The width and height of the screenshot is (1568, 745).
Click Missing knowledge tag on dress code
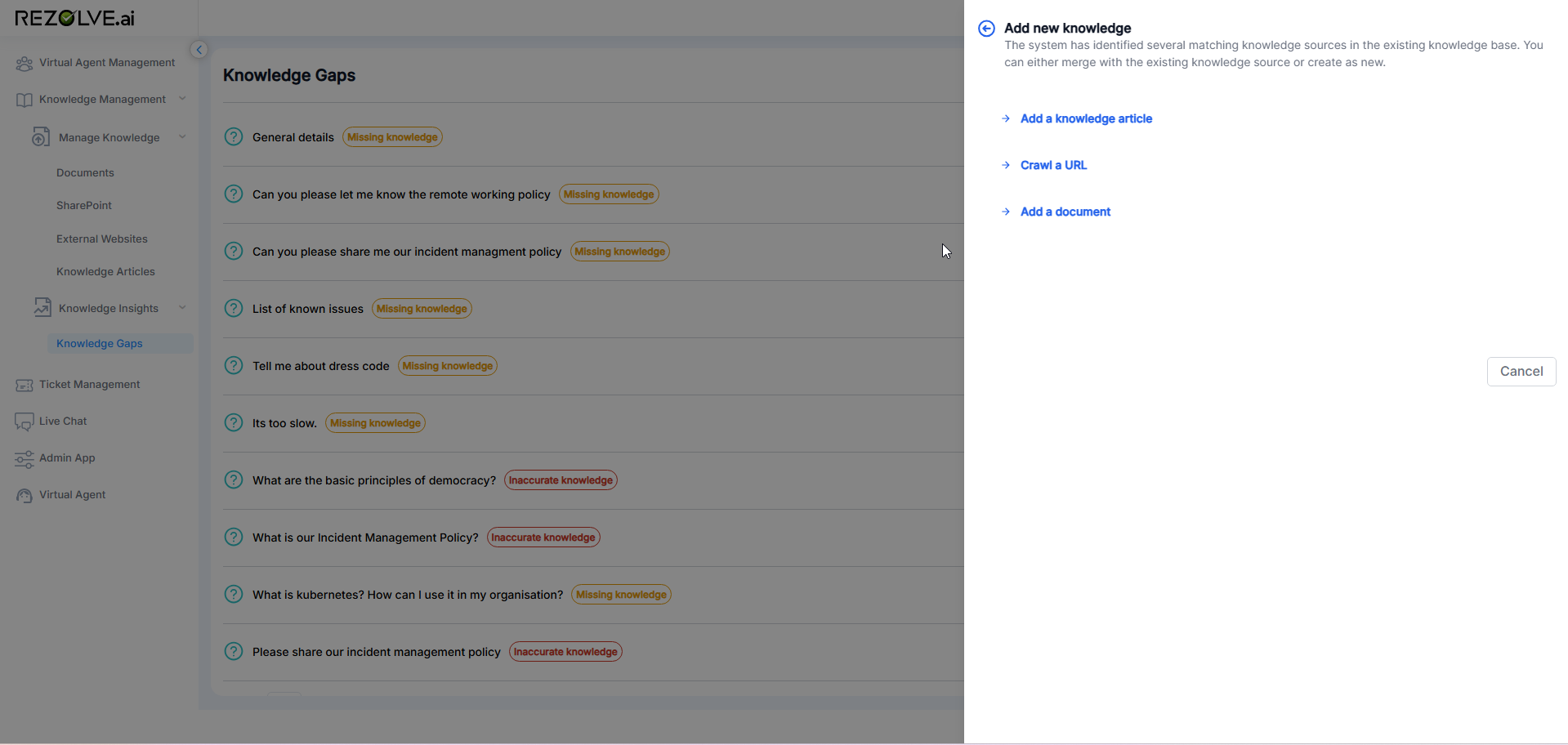coord(448,366)
